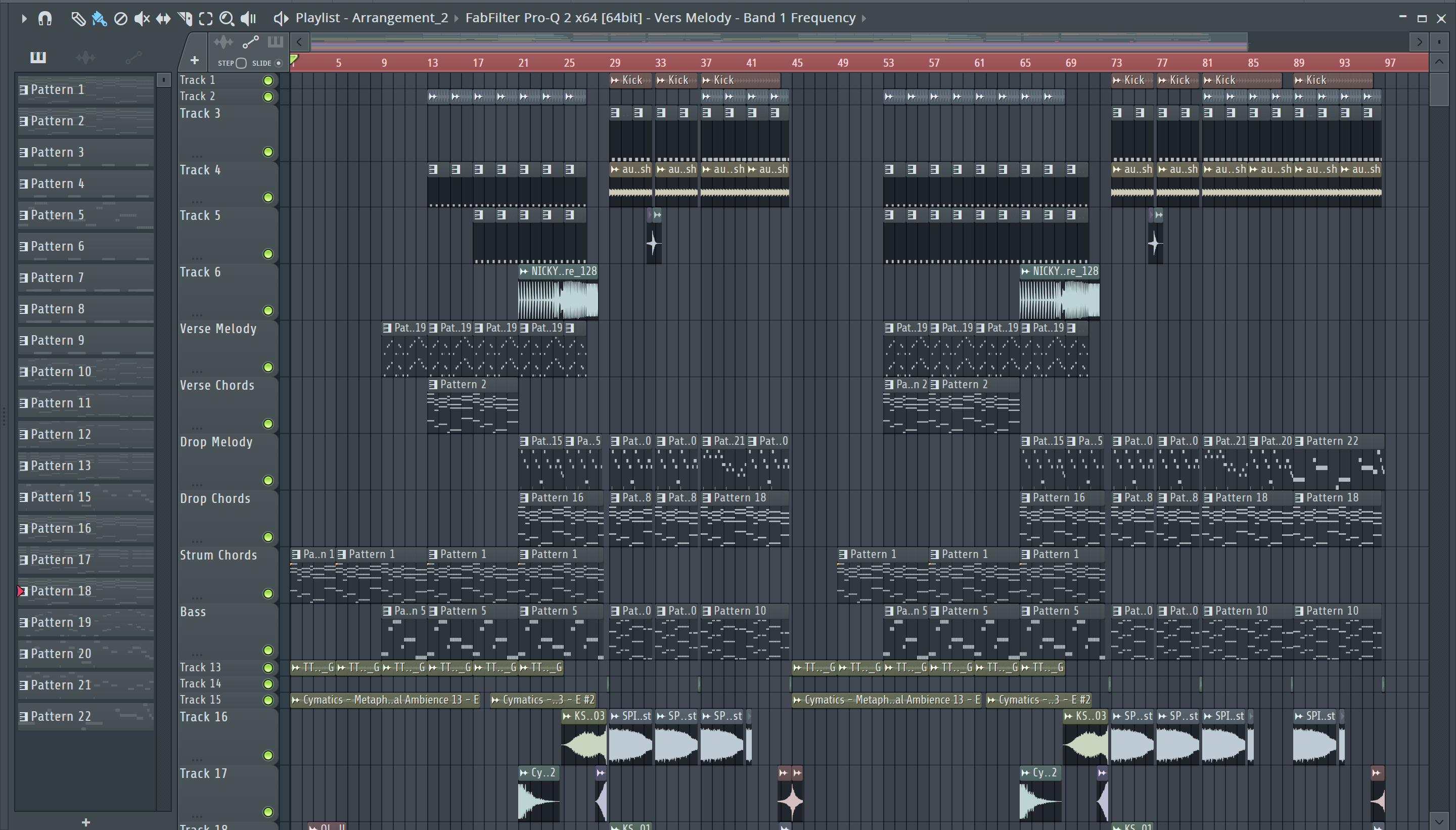
Task: Focus audio clips in playlist header
Action: coord(223,41)
